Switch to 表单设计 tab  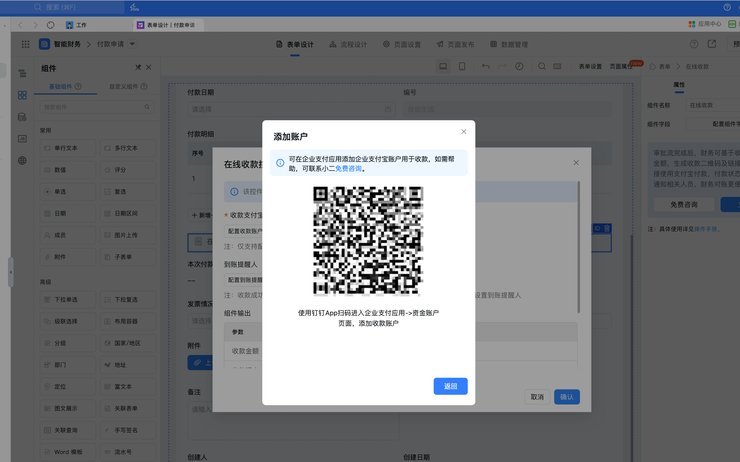(295, 44)
